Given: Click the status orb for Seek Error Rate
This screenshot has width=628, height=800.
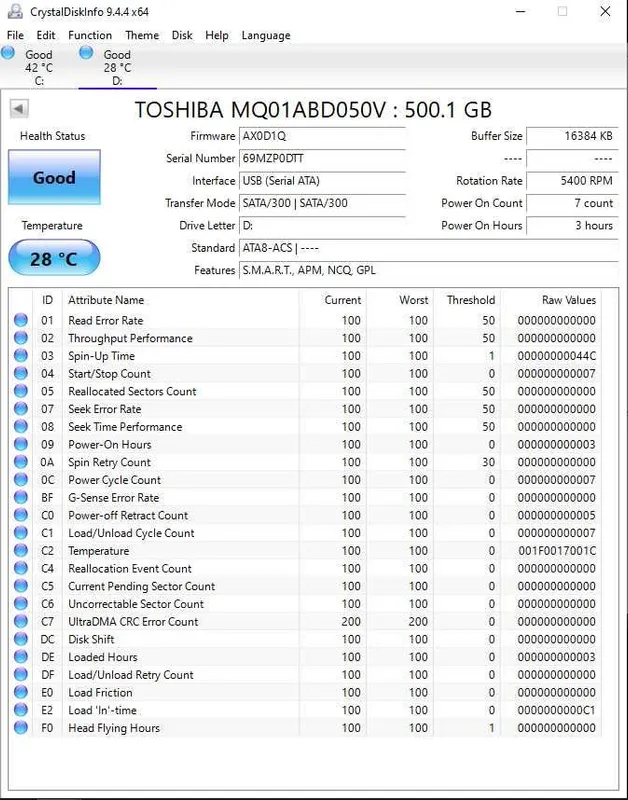Looking at the screenshot, I should pyautogui.click(x=20, y=409).
